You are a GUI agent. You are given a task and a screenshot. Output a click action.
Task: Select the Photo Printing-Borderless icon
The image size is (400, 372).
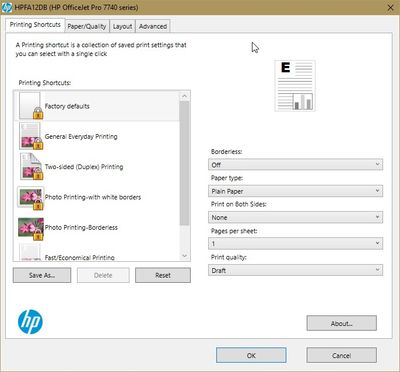pyautogui.click(x=31, y=228)
